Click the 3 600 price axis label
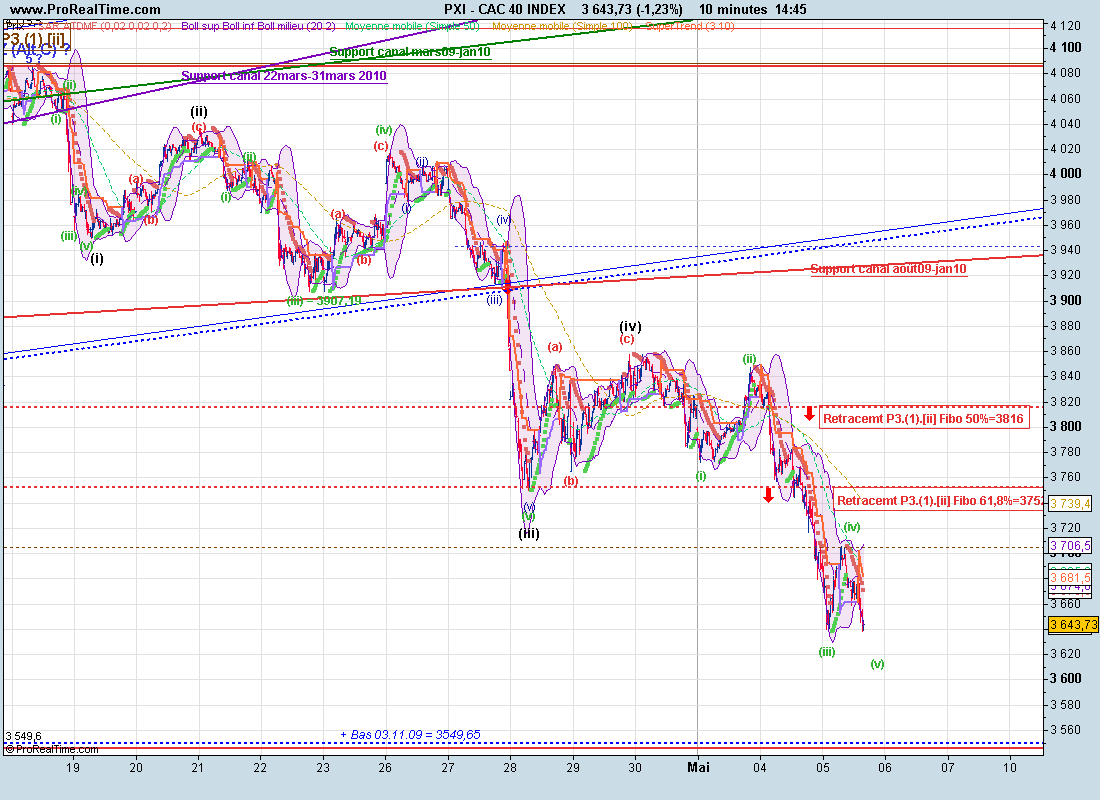This screenshot has height=800, width=1100. (x=1066, y=679)
